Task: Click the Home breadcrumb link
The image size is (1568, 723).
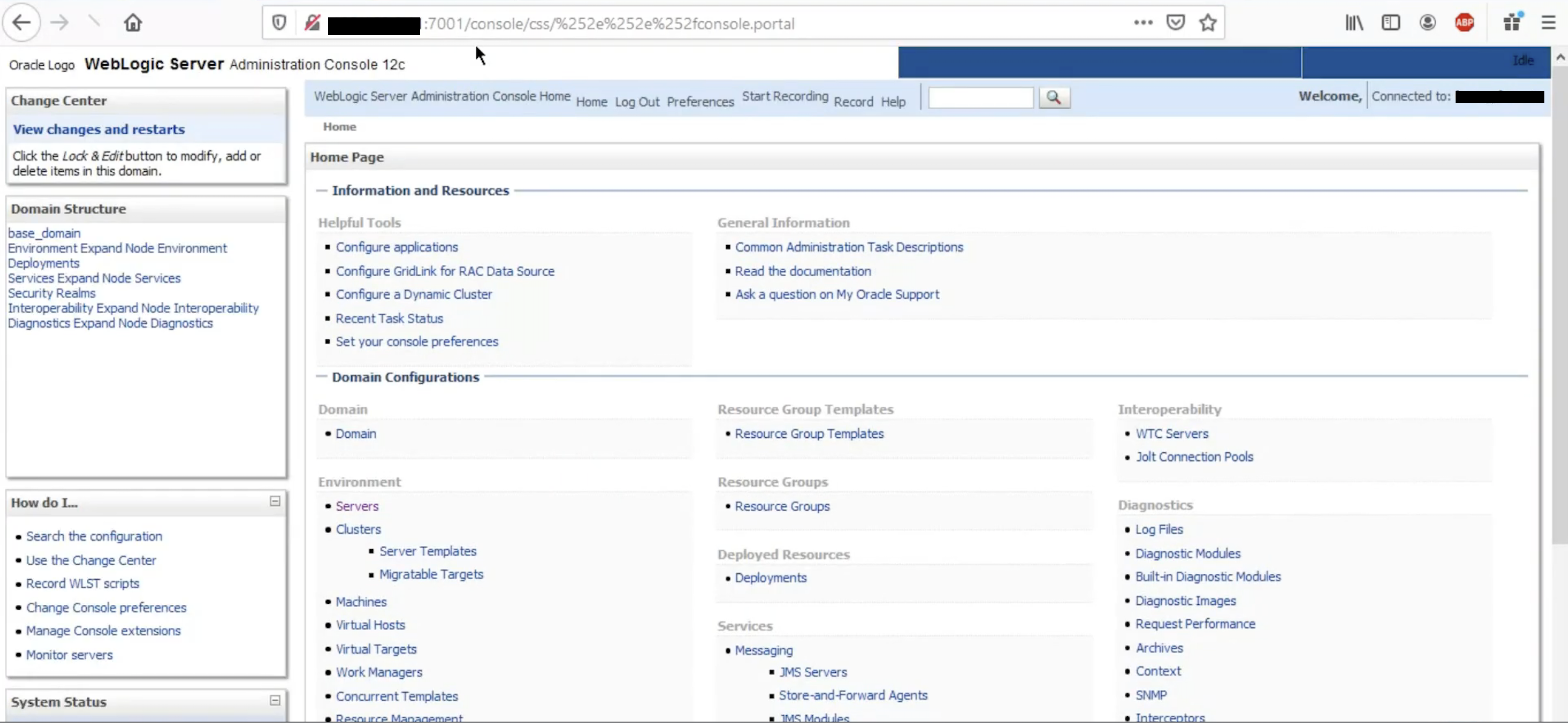Action: 340,126
